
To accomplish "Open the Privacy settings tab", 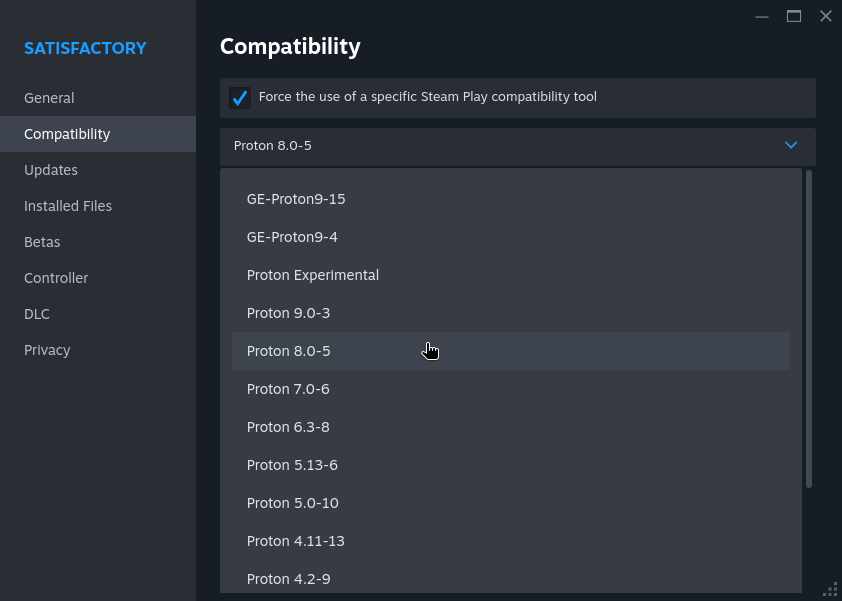I will click(98, 350).
